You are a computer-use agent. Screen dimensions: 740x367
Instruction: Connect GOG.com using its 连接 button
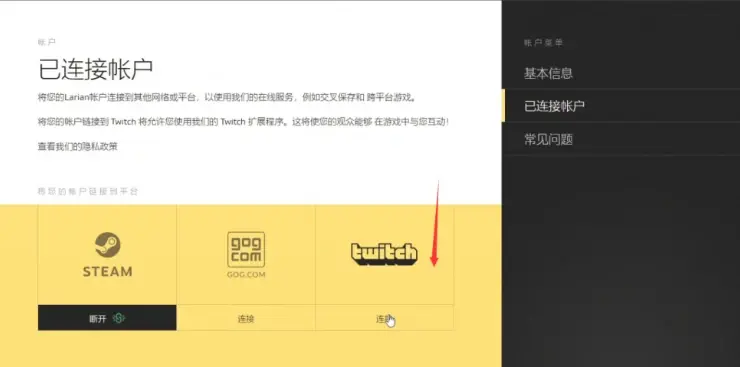coord(246,317)
